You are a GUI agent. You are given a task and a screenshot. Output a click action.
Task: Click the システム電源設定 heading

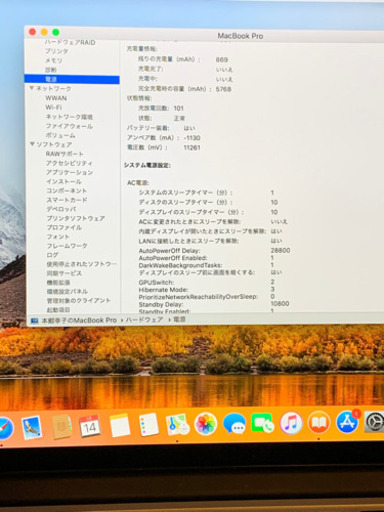click(x=147, y=165)
